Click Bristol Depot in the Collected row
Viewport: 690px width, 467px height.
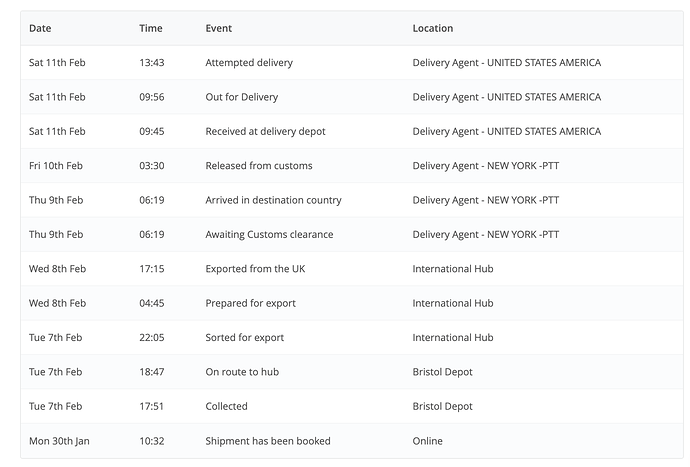pyautogui.click(x=442, y=406)
